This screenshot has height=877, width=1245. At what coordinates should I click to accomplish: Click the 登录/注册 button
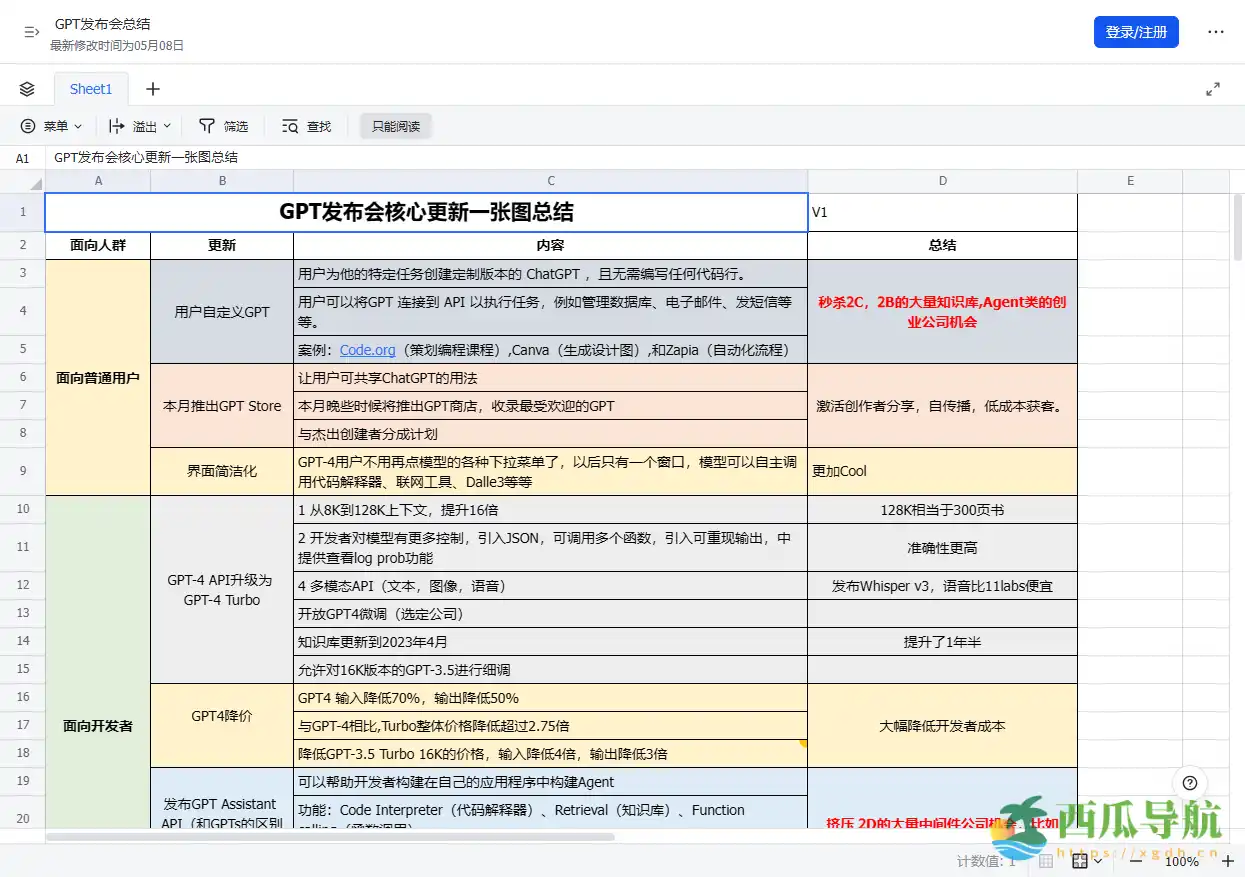(x=1136, y=32)
